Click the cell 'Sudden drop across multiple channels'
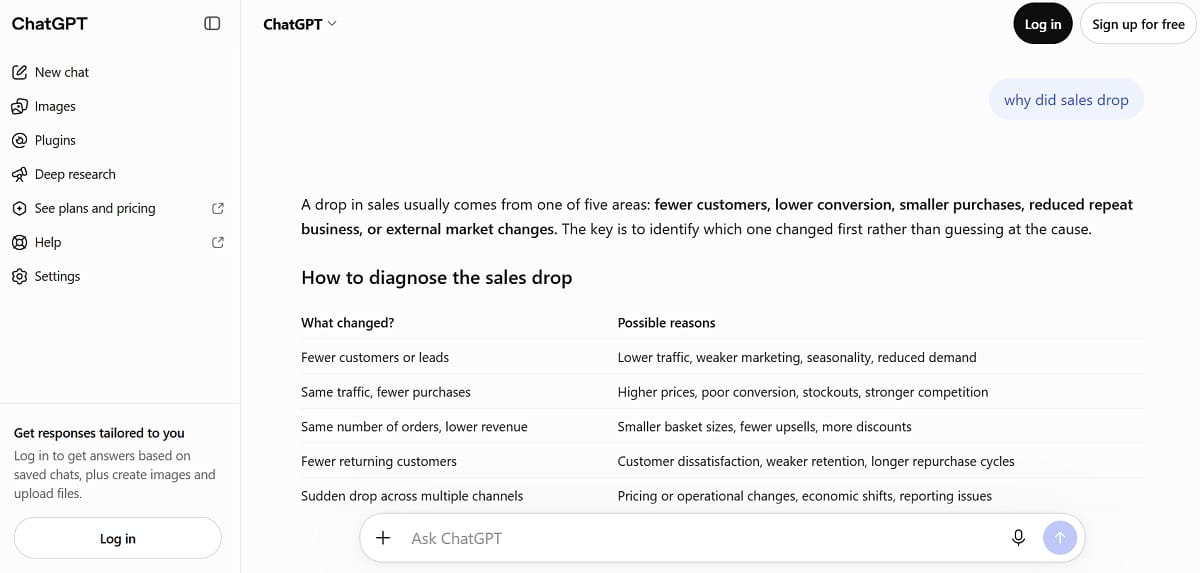 pyautogui.click(x=412, y=496)
